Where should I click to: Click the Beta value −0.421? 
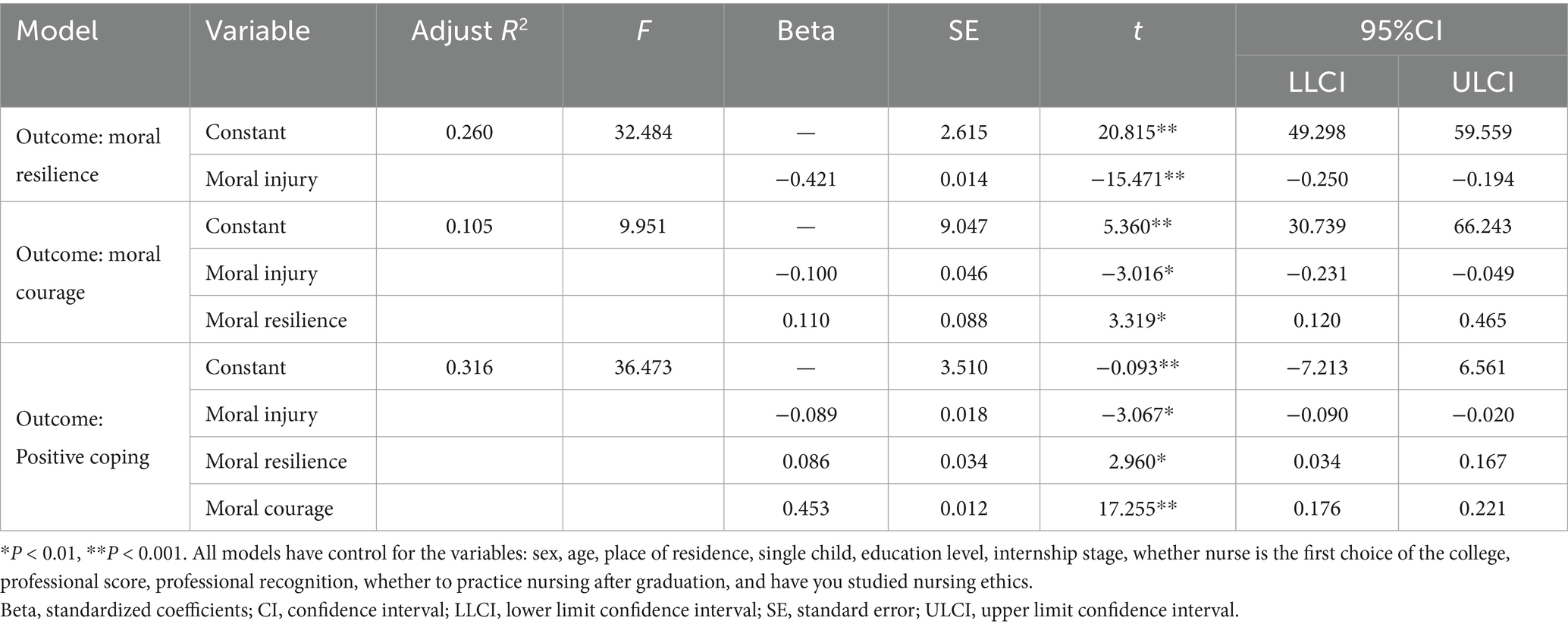click(805, 179)
